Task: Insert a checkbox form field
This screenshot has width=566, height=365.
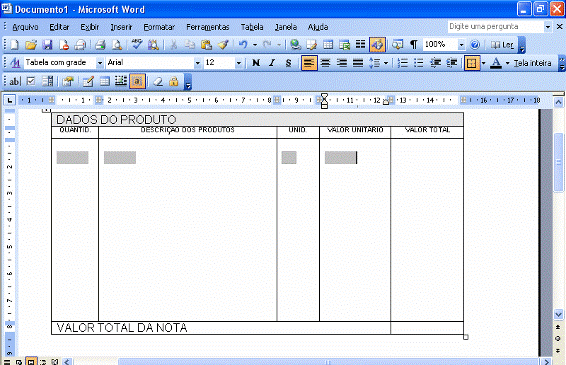Action: point(31,81)
